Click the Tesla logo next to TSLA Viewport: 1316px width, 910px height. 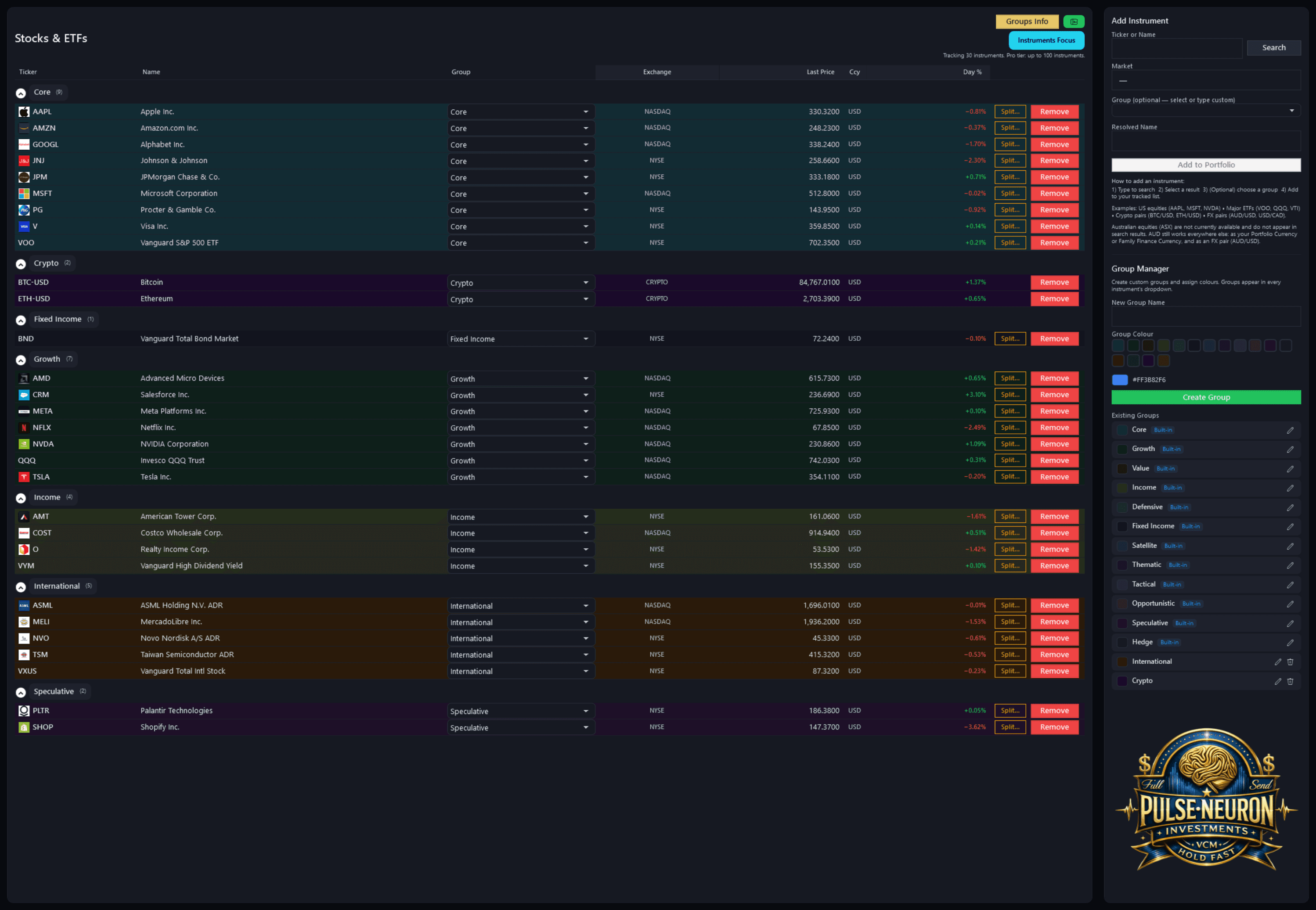coord(24,477)
